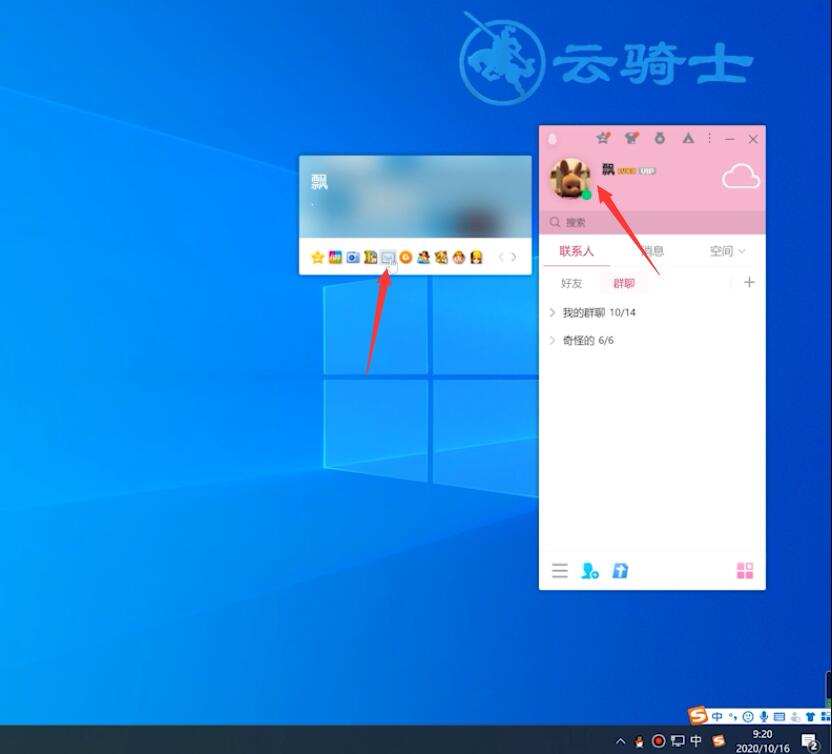Click the QQ penguin tray icon
This screenshot has height=754, width=832.
click(639, 741)
